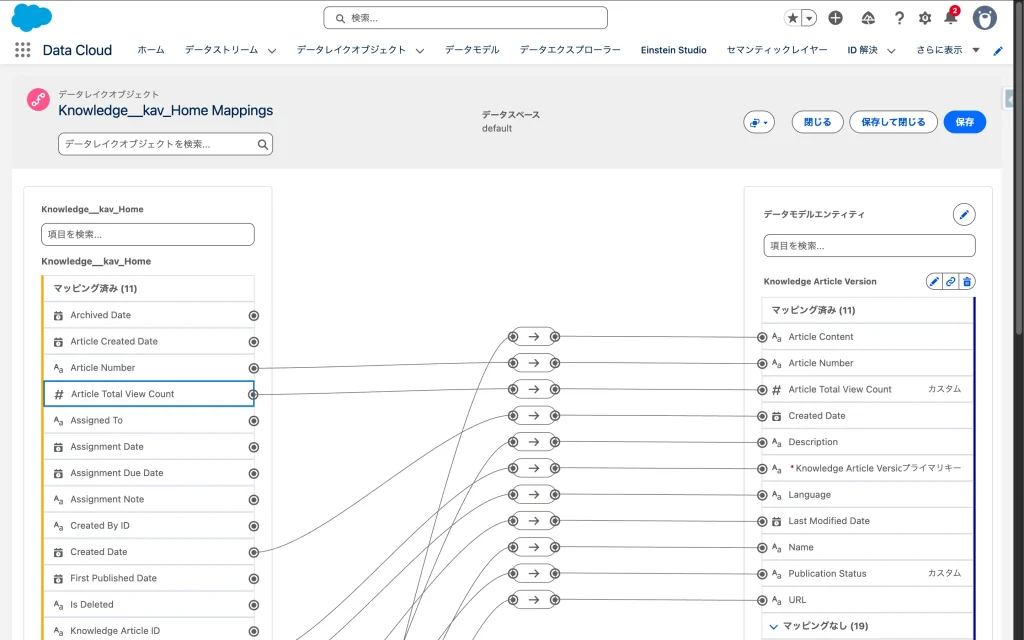Image resolution: width=1024 pixels, height=640 pixels.
Task: Switch to the データモデル tab
Action: 472,50
